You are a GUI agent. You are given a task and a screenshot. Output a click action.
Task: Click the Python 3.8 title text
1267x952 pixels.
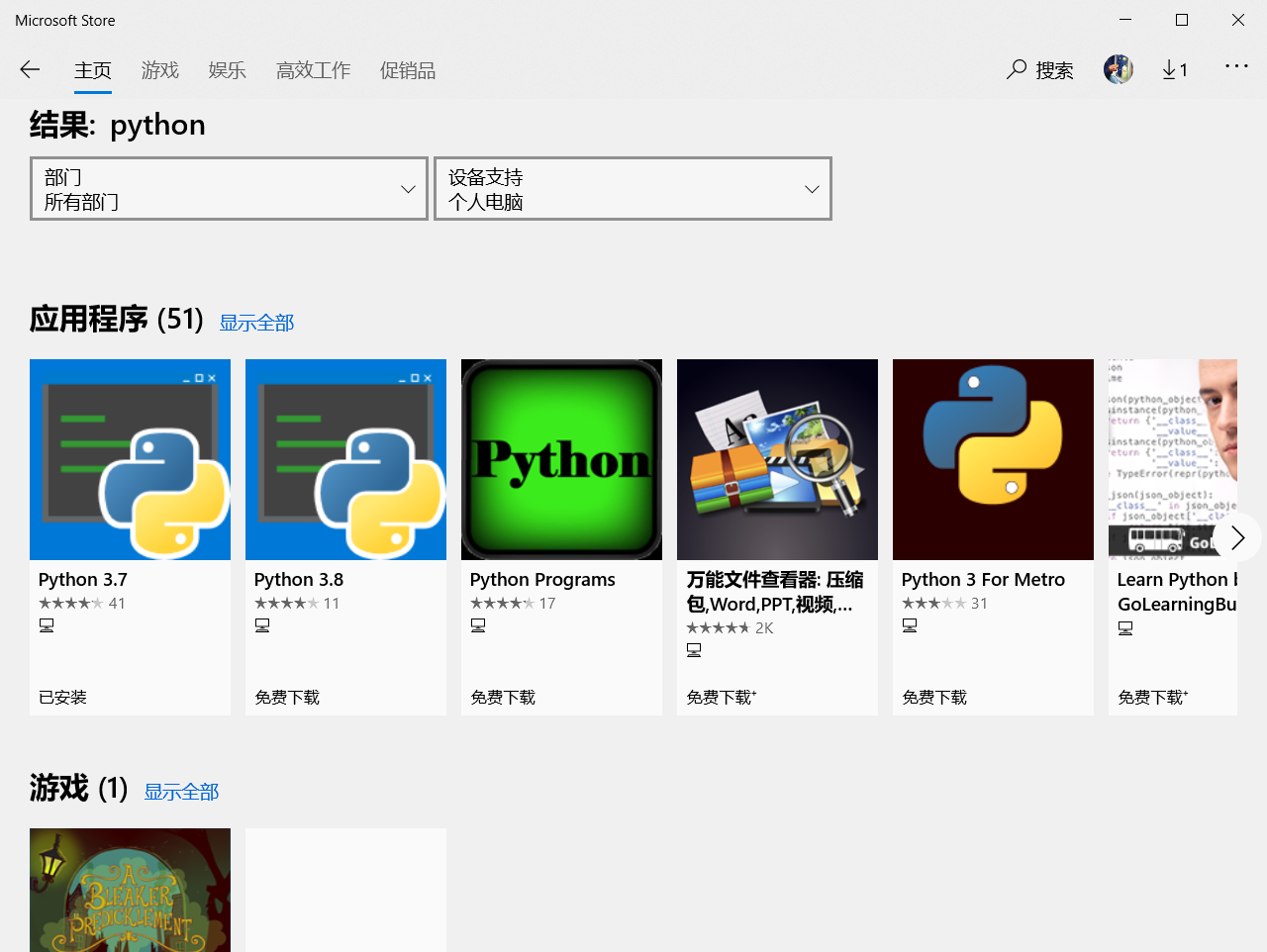pyautogui.click(x=299, y=580)
